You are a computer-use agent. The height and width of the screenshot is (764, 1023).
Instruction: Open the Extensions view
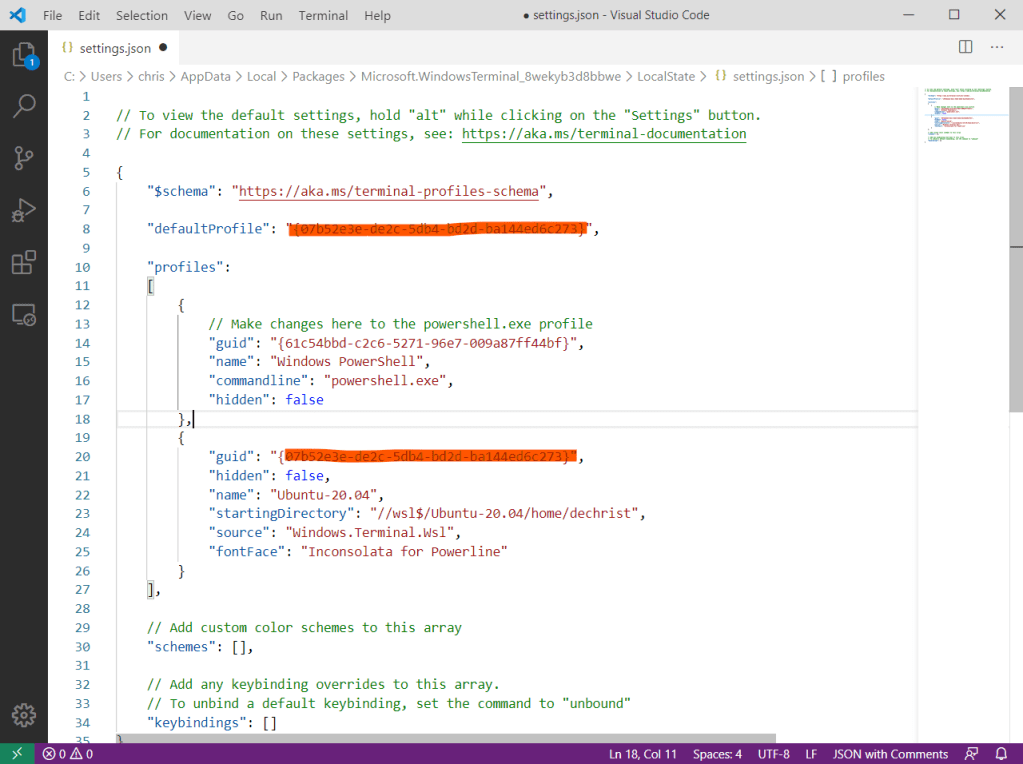coord(24,263)
